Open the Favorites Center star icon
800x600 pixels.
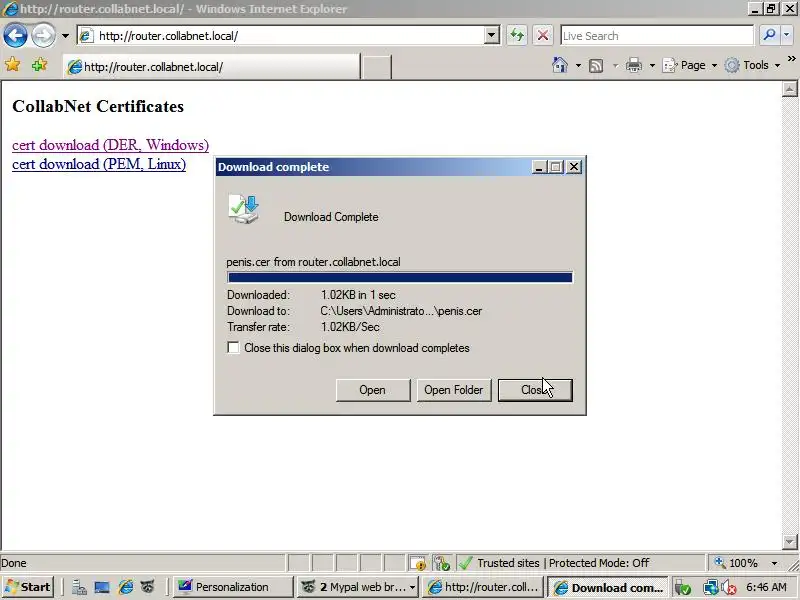[x=12, y=65]
